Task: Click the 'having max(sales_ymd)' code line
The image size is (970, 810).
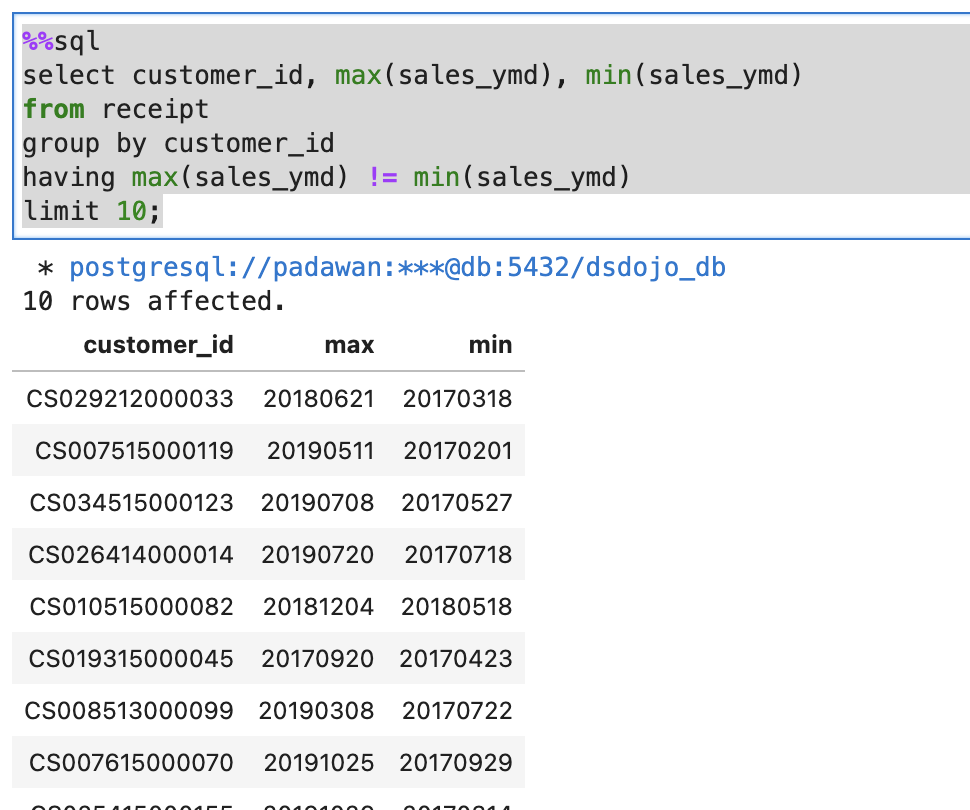Action: click(x=326, y=178)
